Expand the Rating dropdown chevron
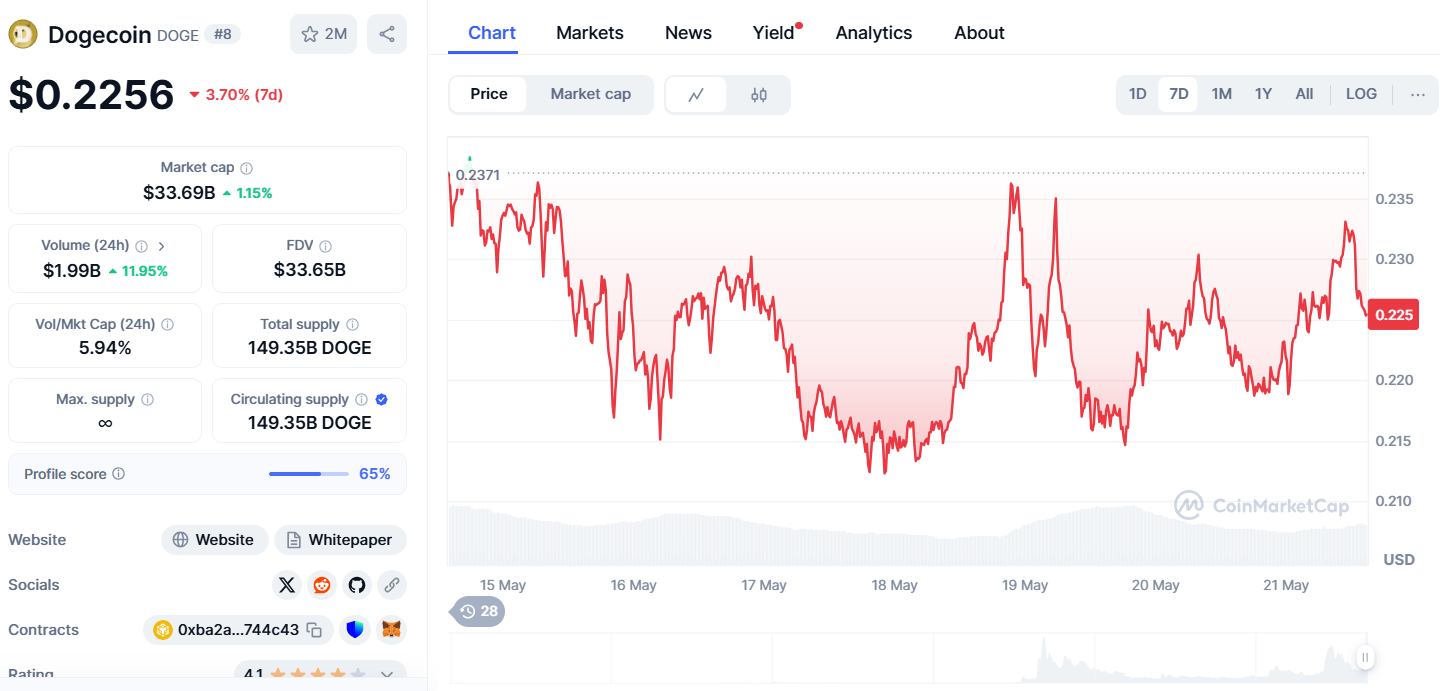The width and height of the screenshot is (1440, 691). click(x=387, y=675)
